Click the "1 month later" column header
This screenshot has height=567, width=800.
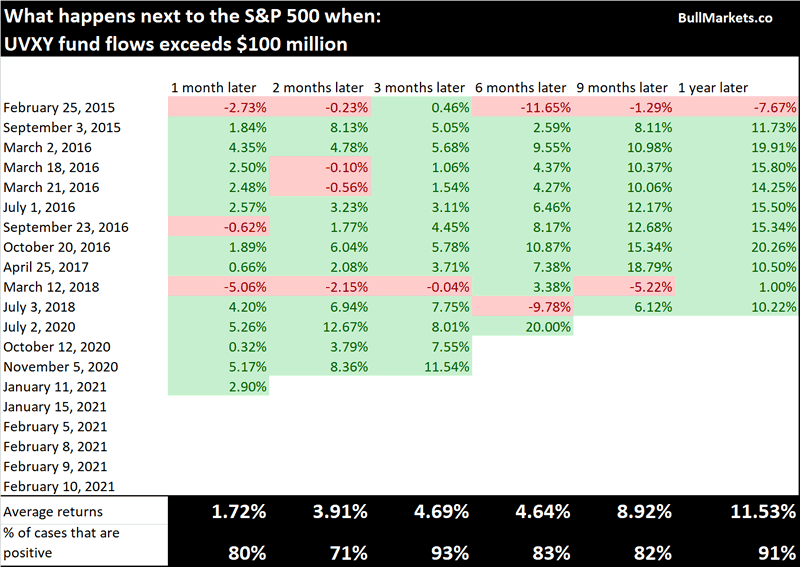(x=218, y=88)
